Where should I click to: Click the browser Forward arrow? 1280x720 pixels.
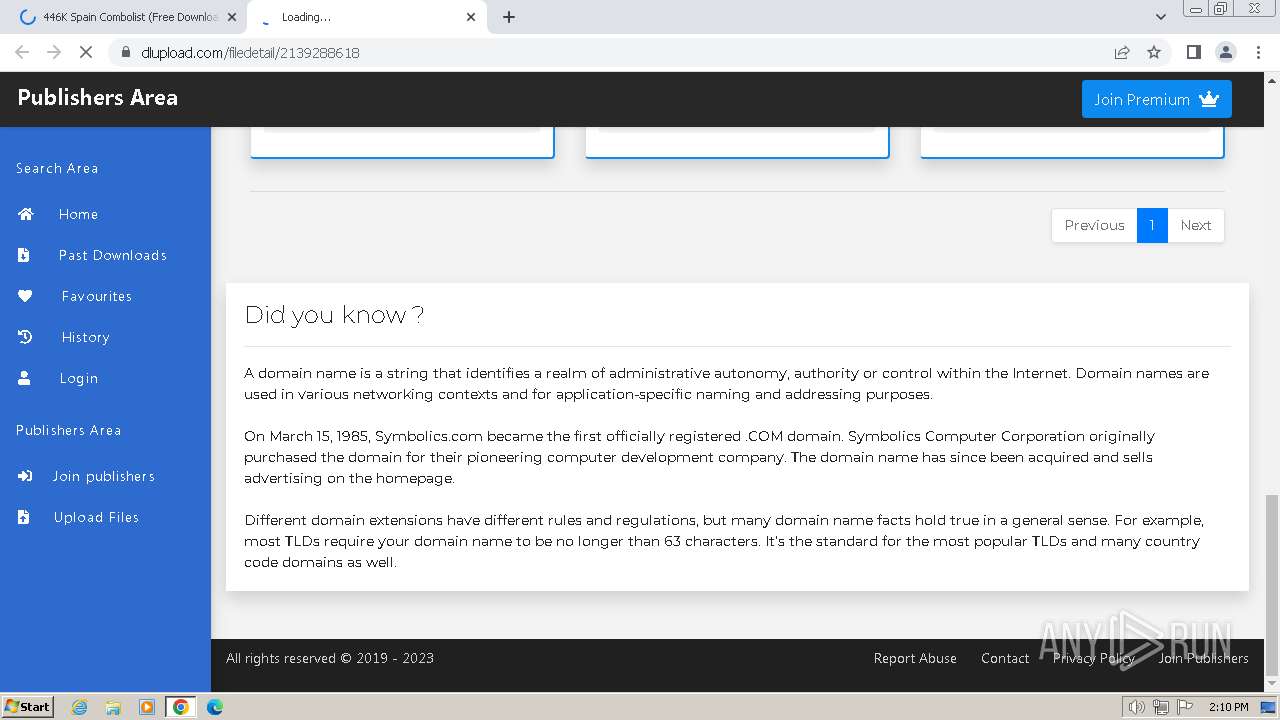tap(54, 52)
